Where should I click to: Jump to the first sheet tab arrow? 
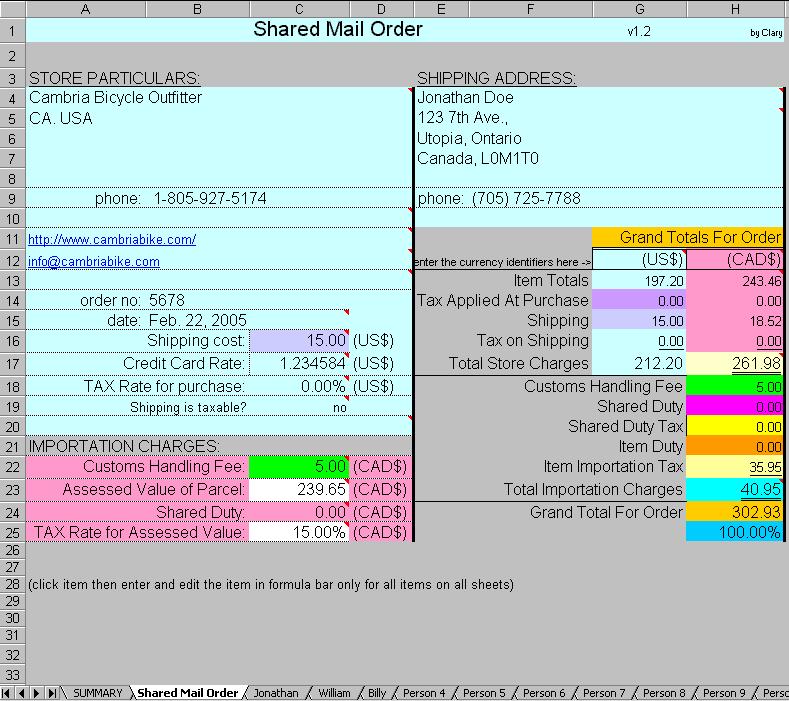point(7,693)
